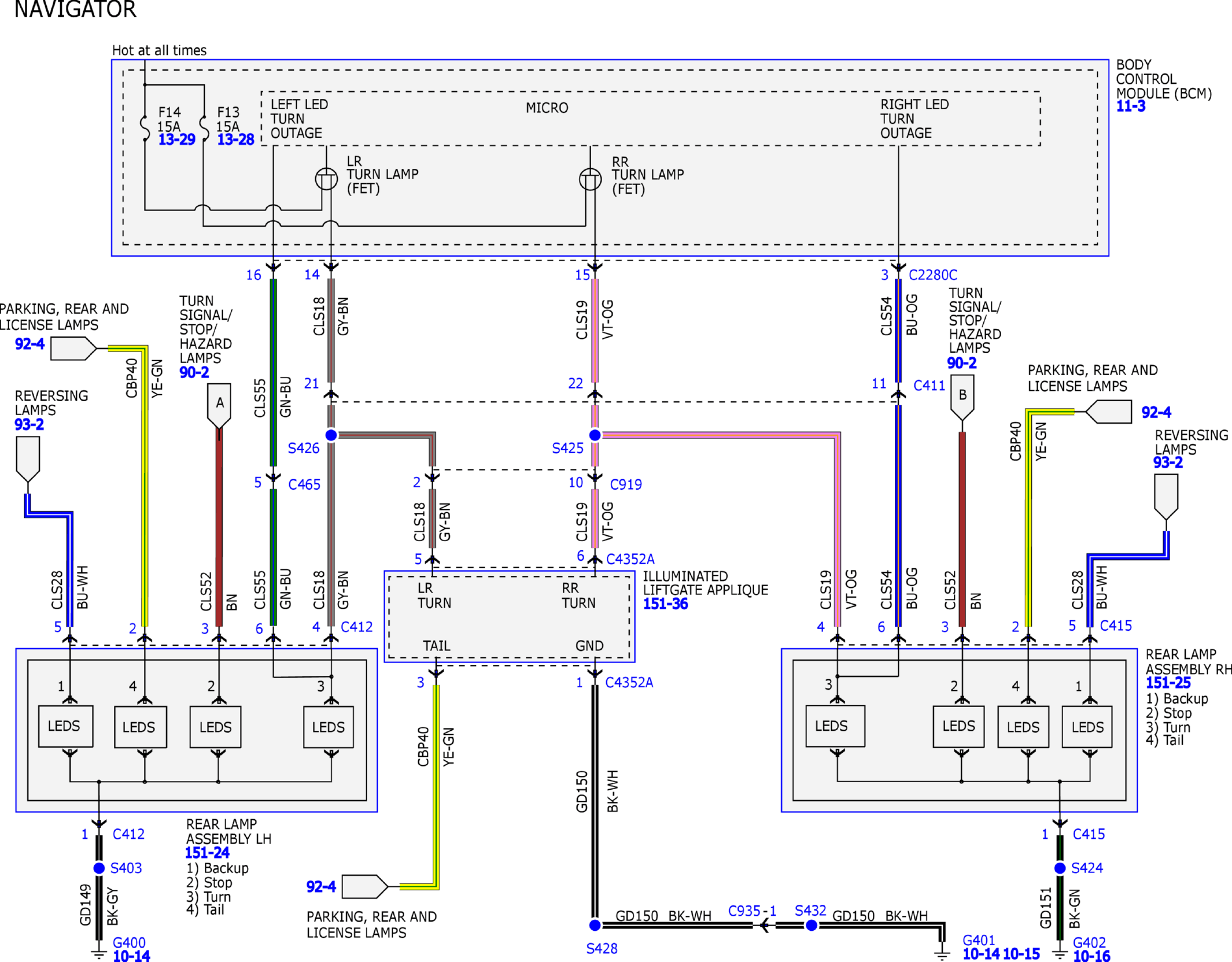Select LEDS box 1 in Rear Lamp Assembly RH

[1087, 727]
